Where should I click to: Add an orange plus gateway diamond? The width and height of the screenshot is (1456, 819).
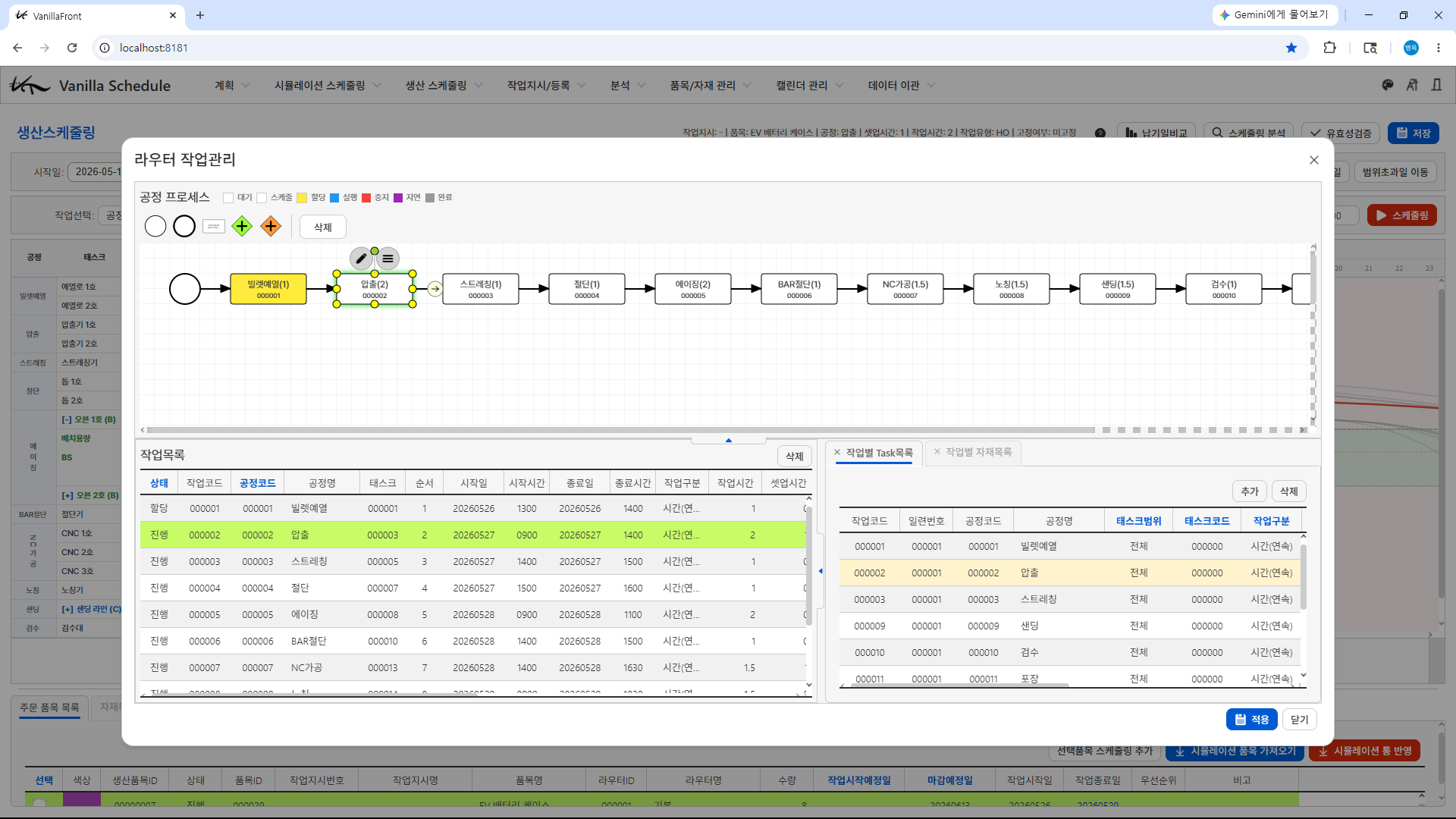271,226
